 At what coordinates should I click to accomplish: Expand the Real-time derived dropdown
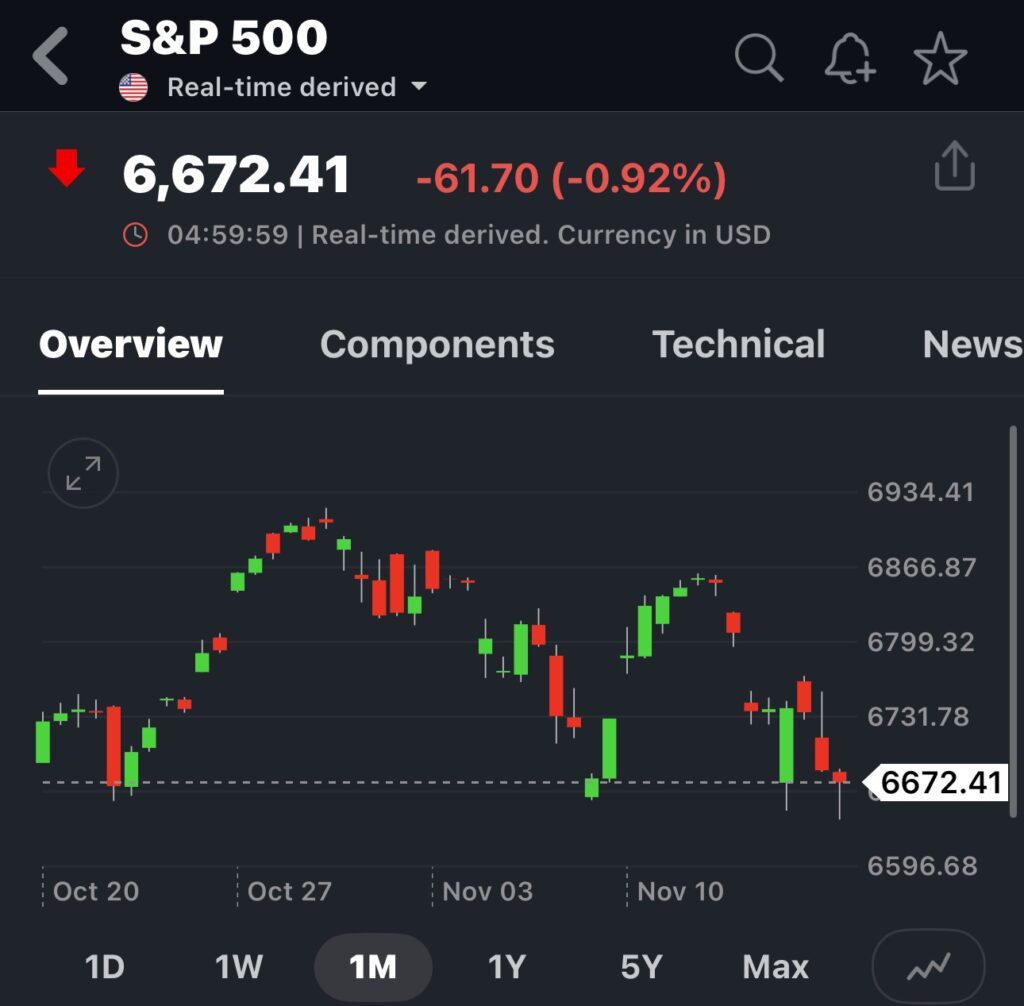[x=418, y=87]
